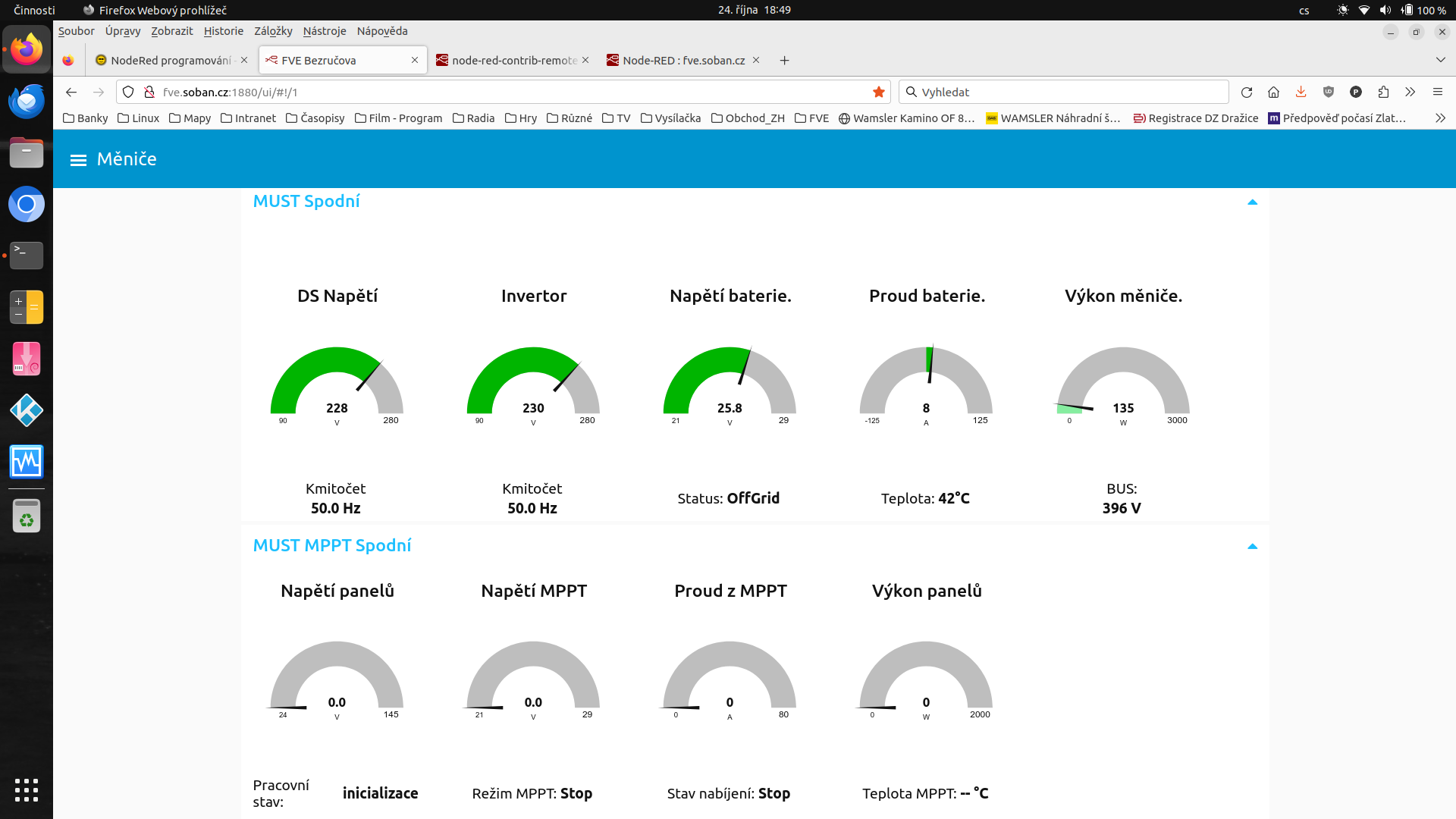The width and height of the screenshot is (1456, 819).
Task: Open the Záložky menu
Action: click(273, 31)
